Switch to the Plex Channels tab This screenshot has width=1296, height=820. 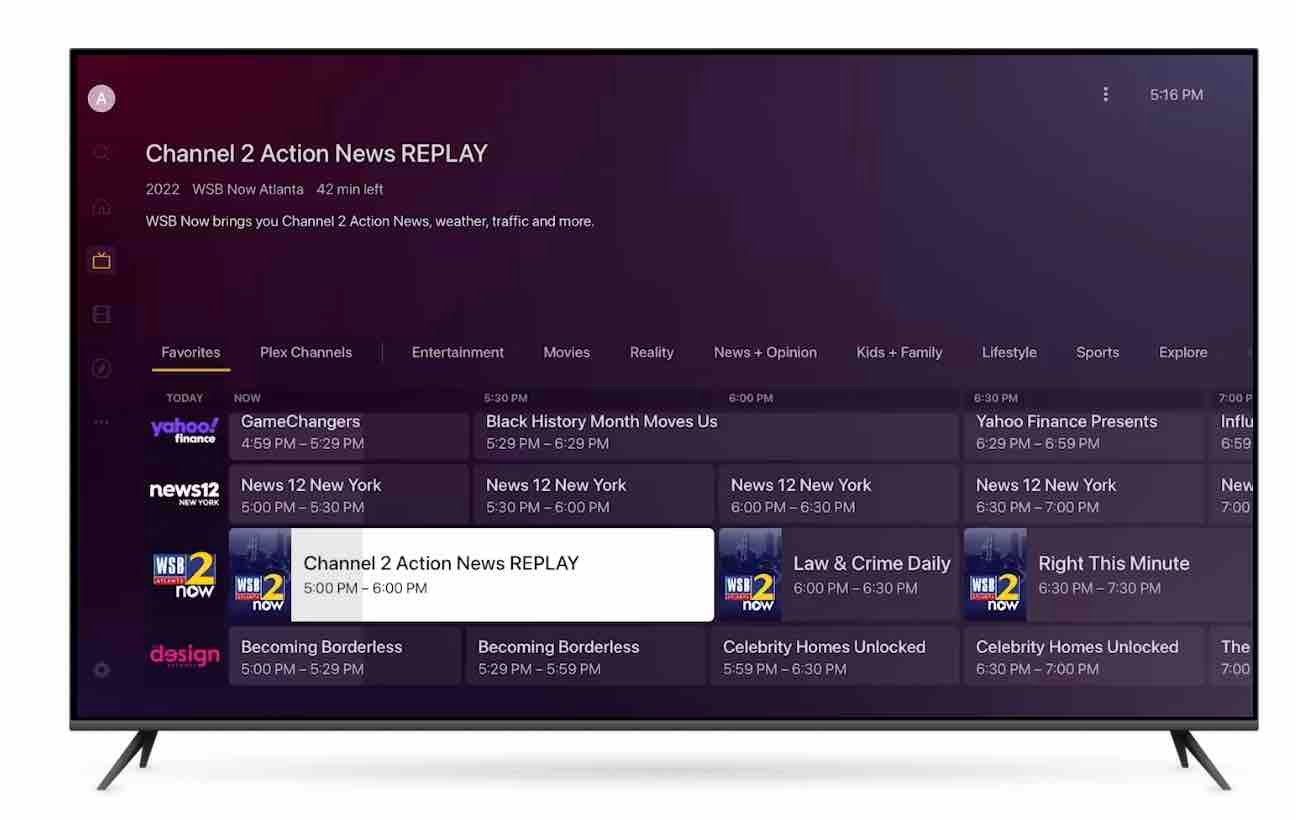coord(306,352)
